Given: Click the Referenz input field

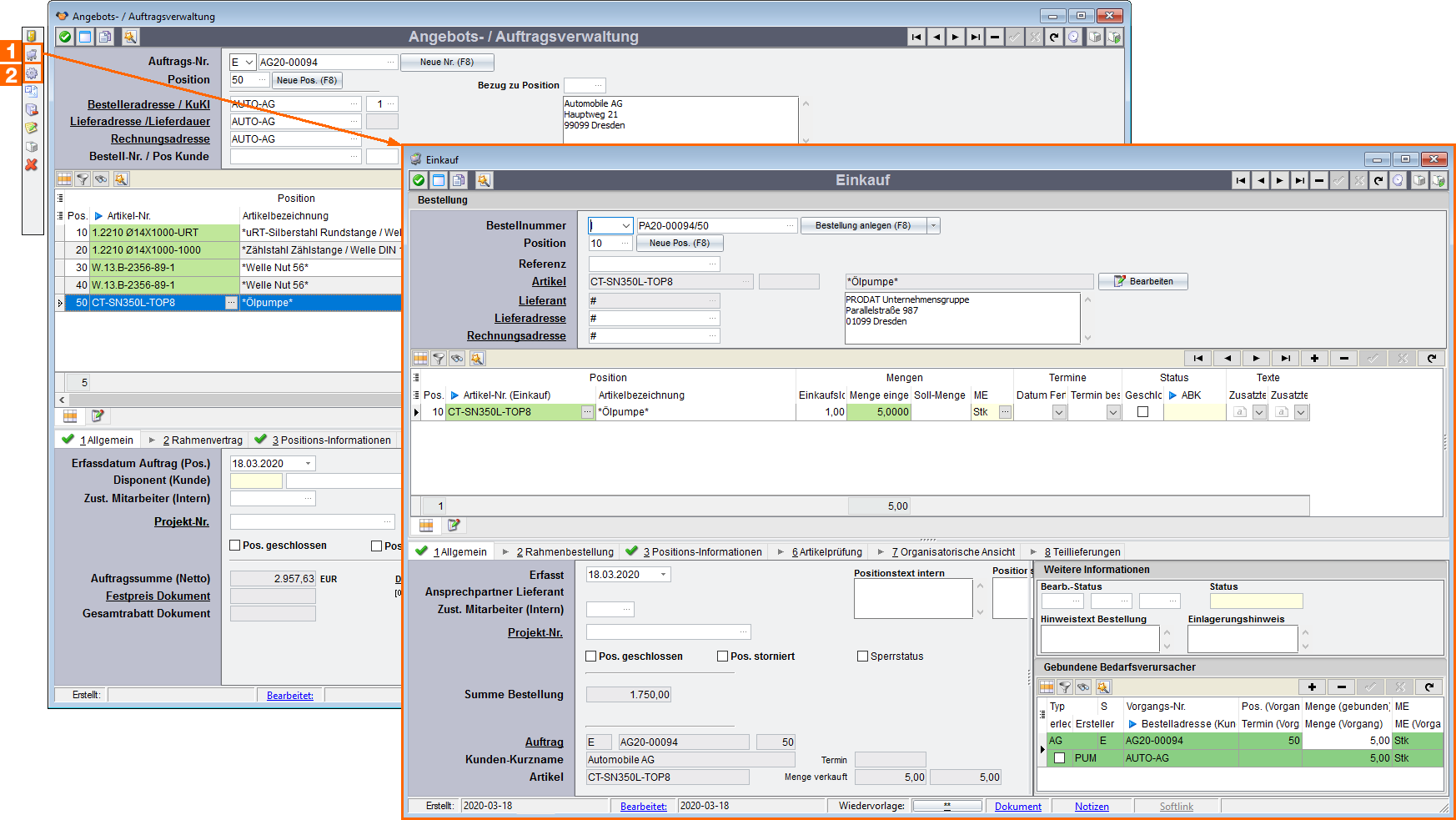Looking at the screenshot, I should [x=654, y=264].
